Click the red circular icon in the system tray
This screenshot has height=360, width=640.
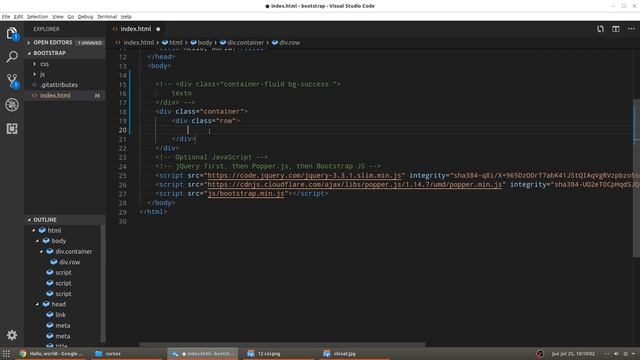(540, 353)
